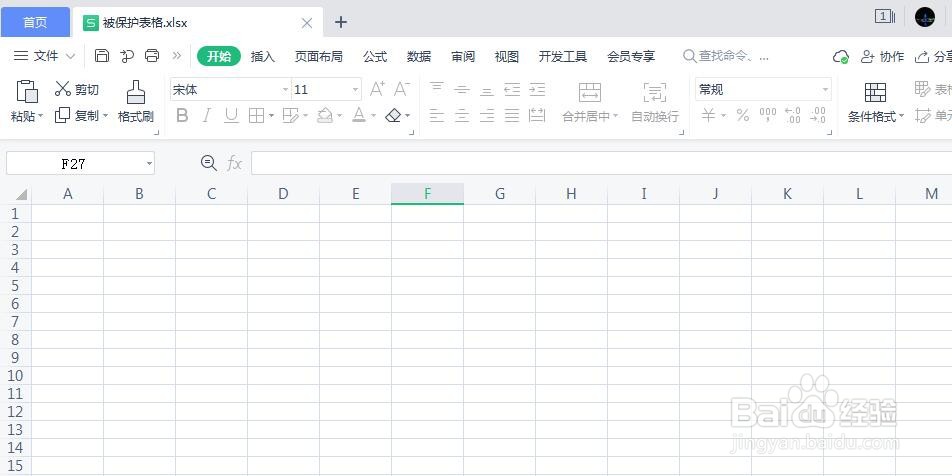Open the Developer Tools tab
This screenshot has height=476, width=952.
[x=563, y=56]
